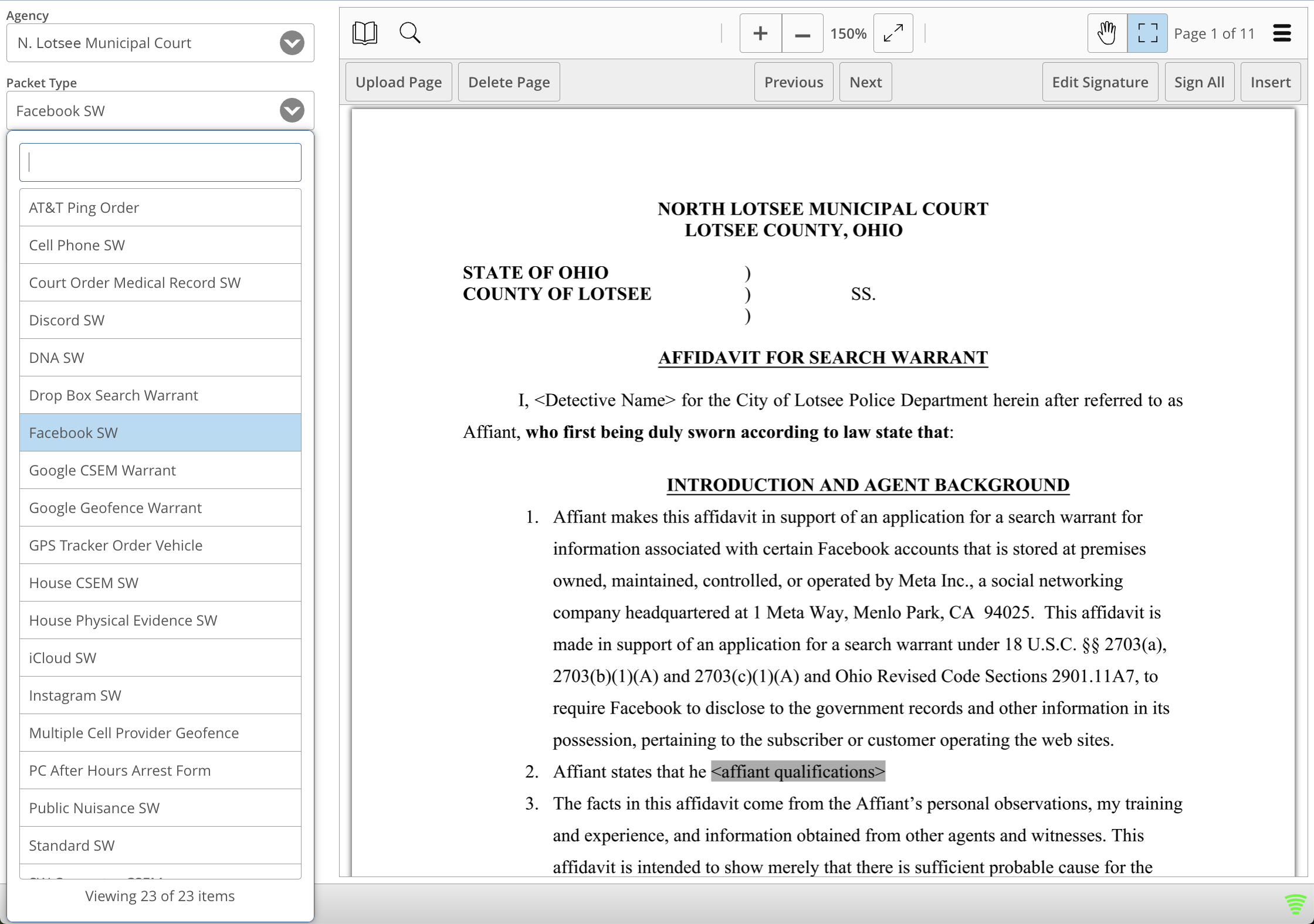The image size is (1314, 924).
Task: Click the 150% zoom level display
Action: 848,33
